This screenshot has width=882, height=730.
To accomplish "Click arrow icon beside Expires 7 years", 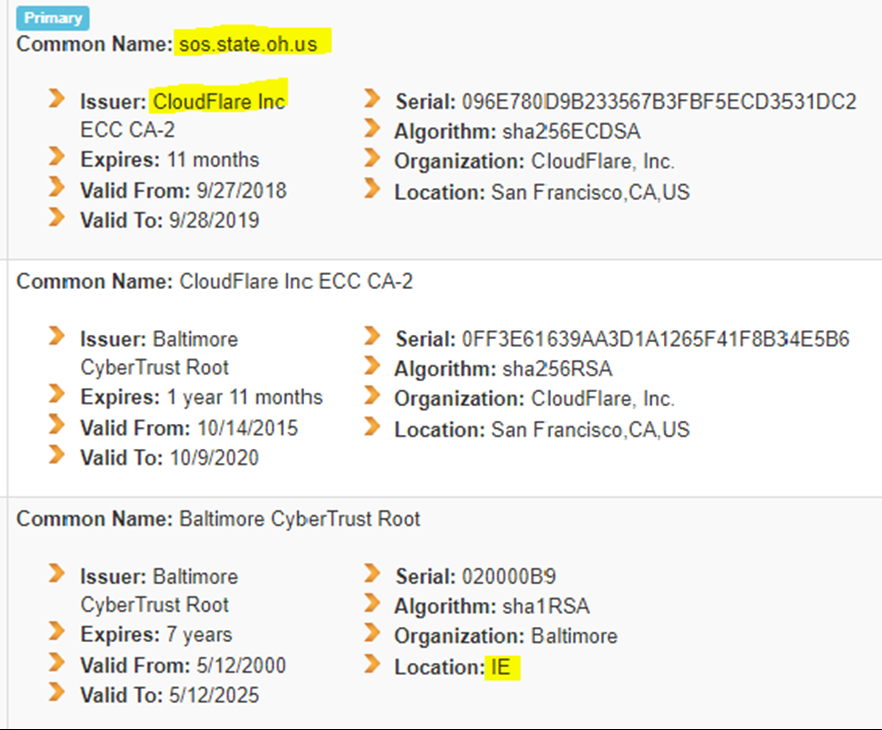I will [56, 631].
